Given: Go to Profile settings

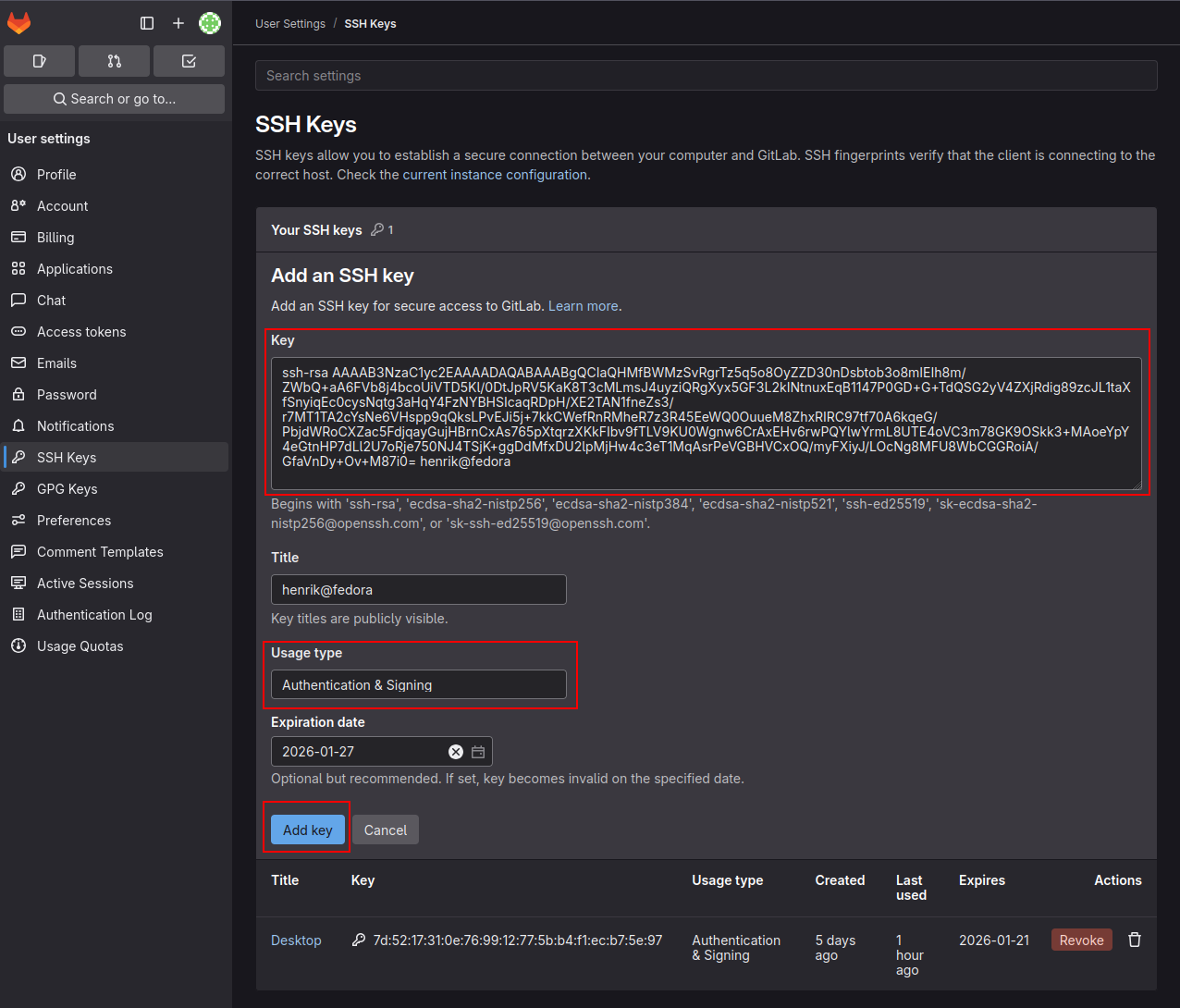Looking at the screenshot, I should (x=116, y=174).
